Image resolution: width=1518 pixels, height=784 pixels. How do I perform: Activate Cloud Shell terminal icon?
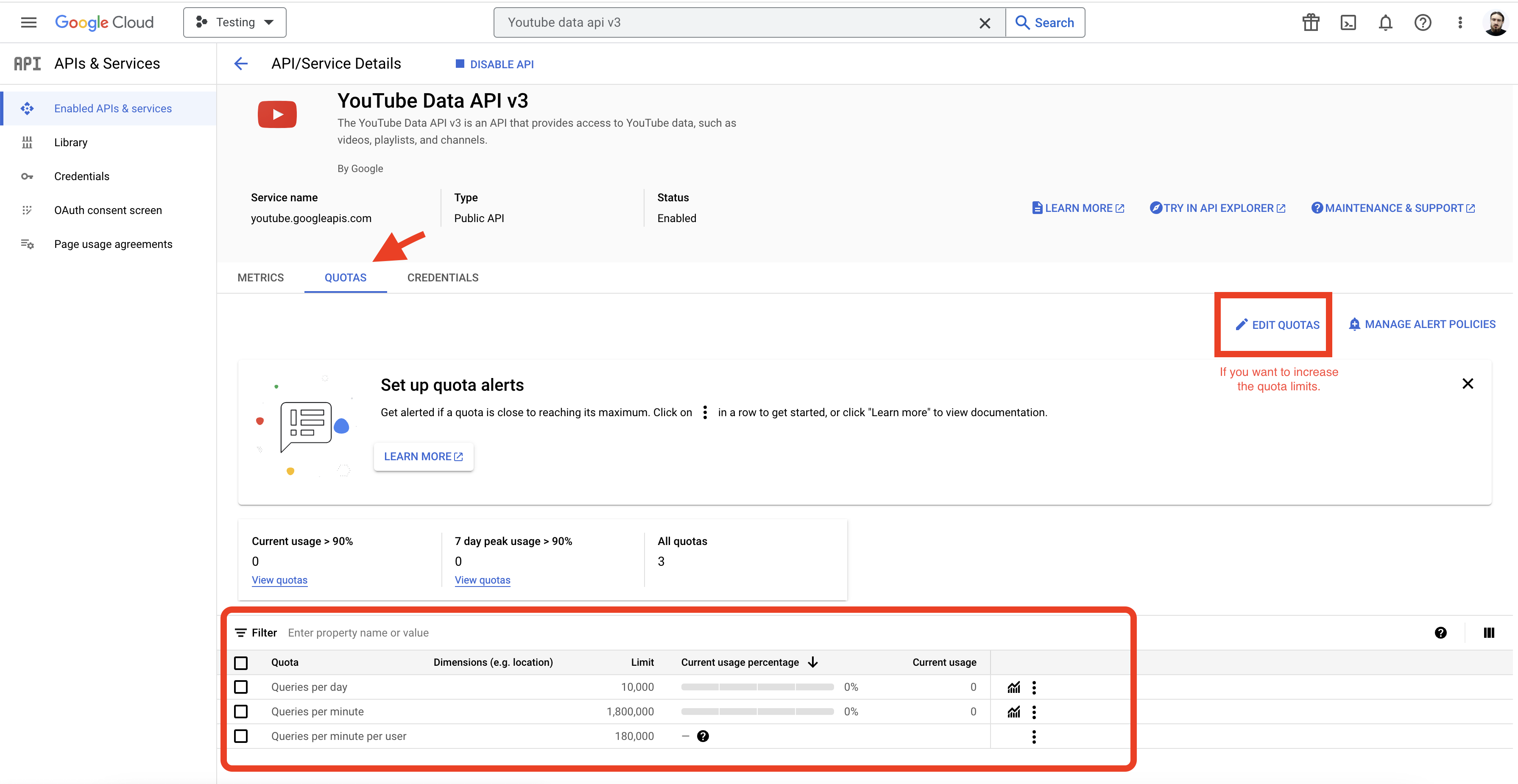point(1348,22)
